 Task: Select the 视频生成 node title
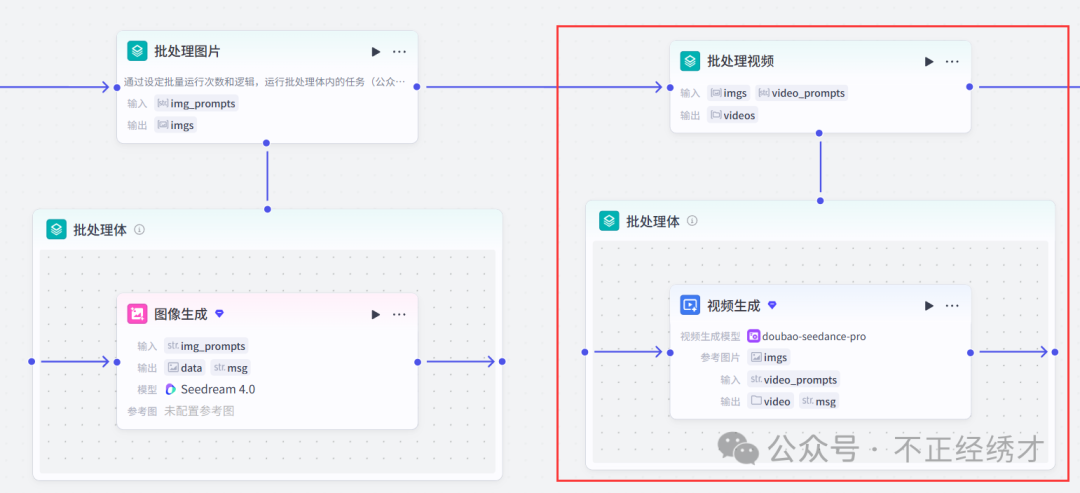point(734,305)
